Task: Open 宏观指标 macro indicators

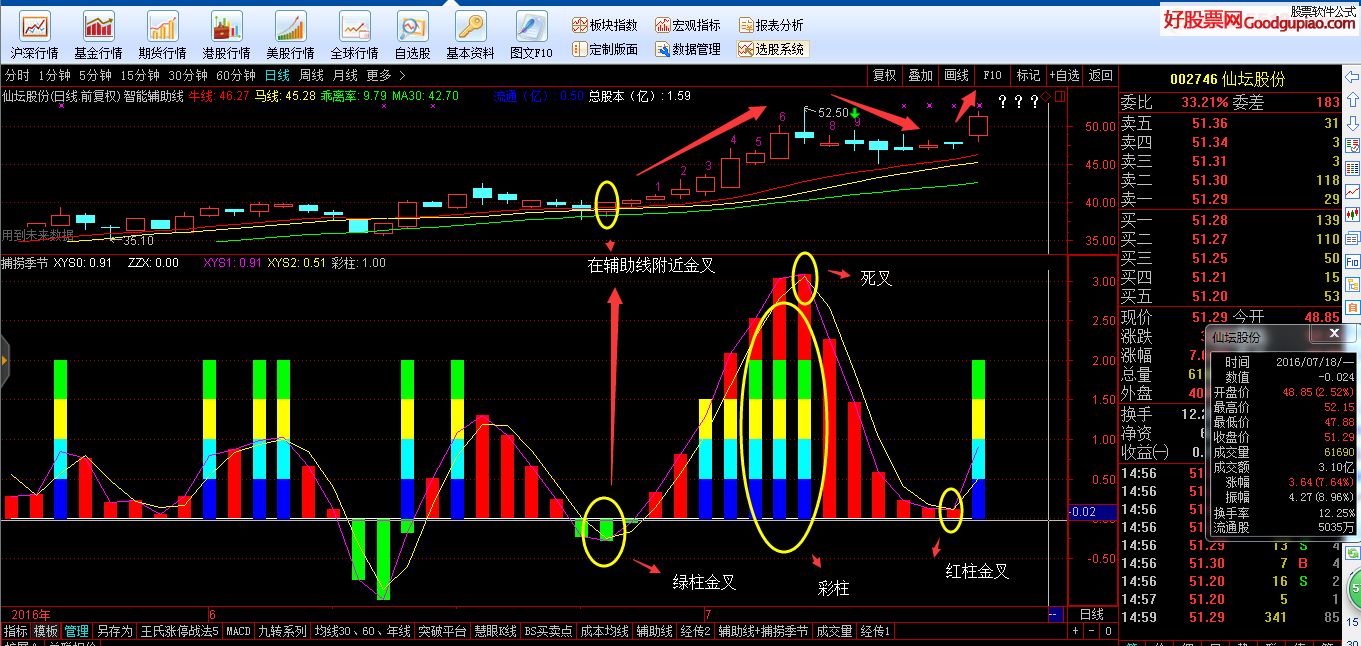Action: (687, 25)
